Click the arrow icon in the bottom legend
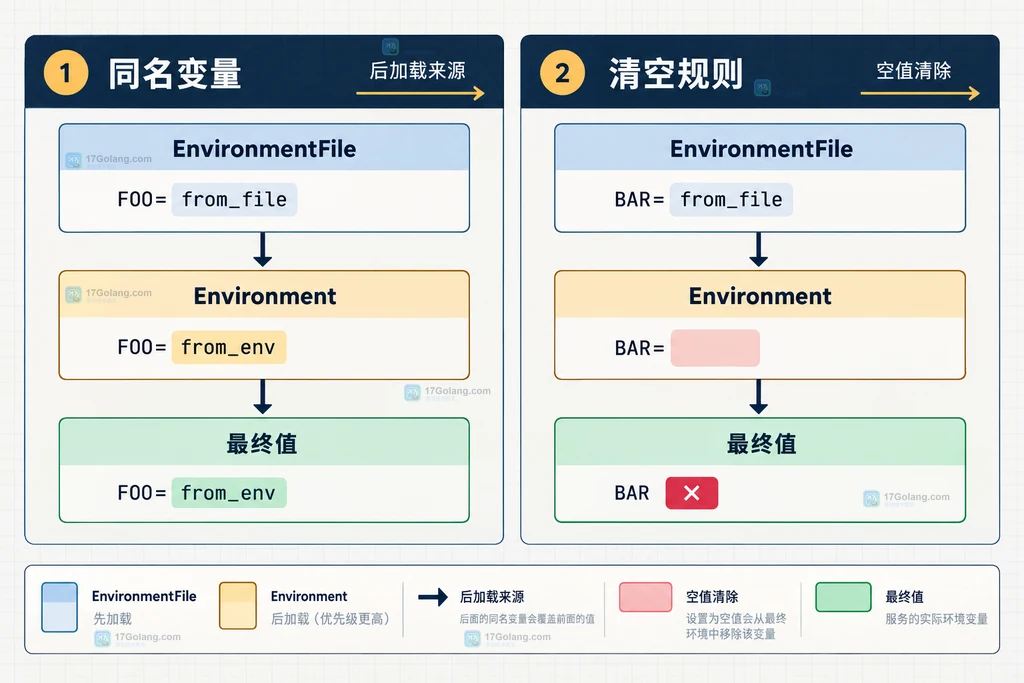 click(x=433, y=597)
